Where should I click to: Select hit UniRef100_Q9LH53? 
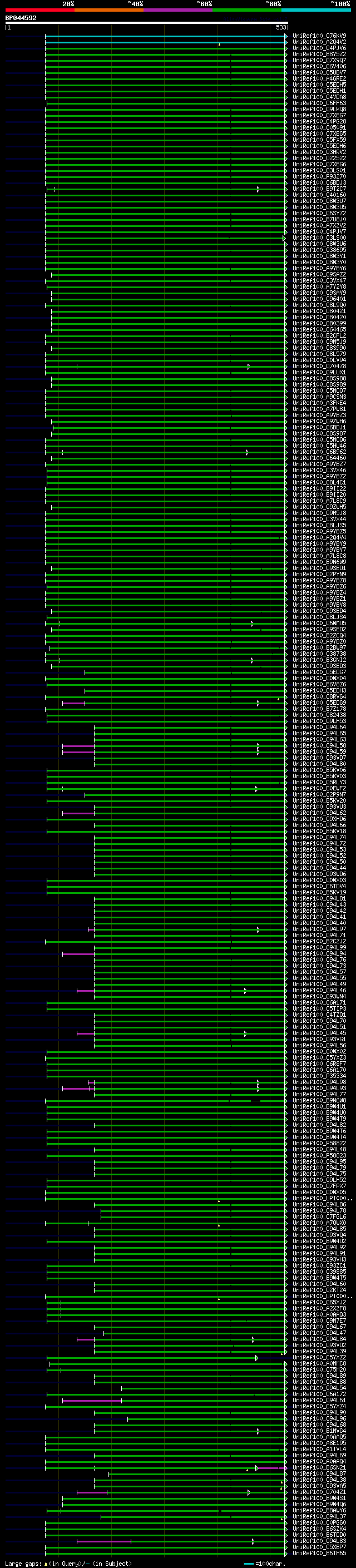(x=319, y=721)
